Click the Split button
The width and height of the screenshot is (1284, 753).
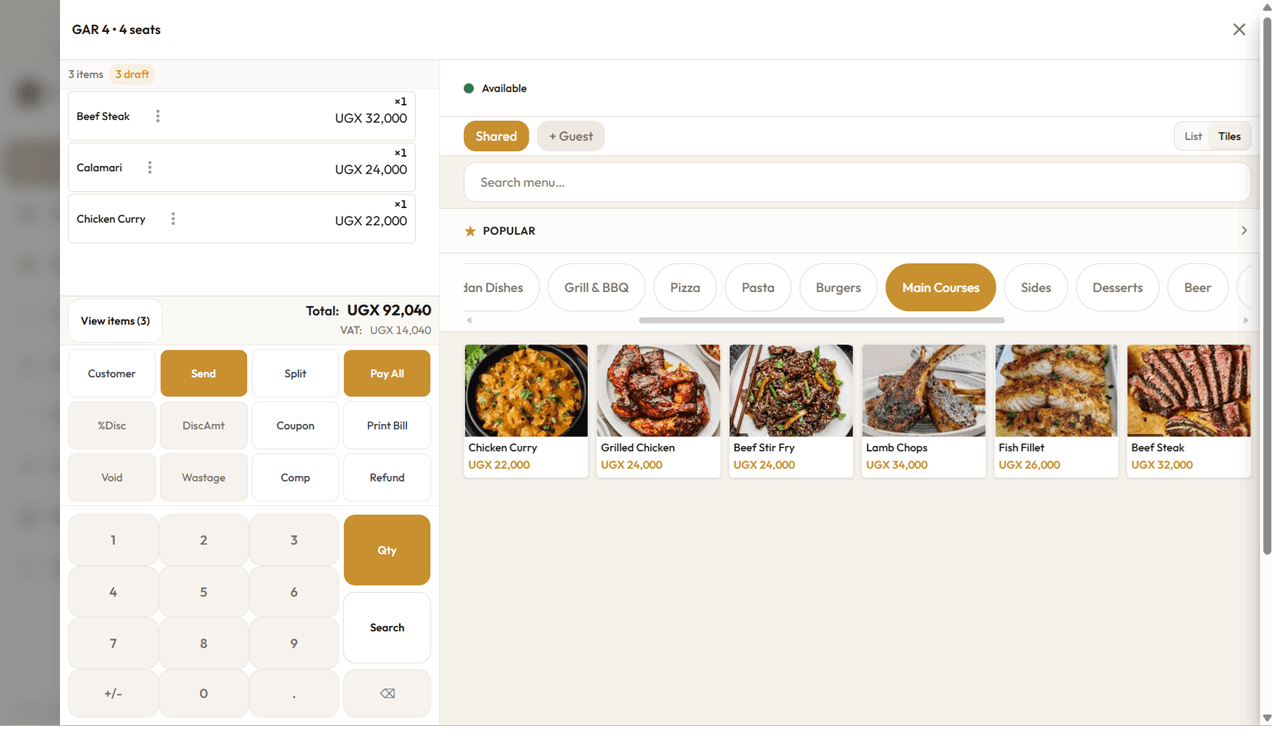point(295,373)
